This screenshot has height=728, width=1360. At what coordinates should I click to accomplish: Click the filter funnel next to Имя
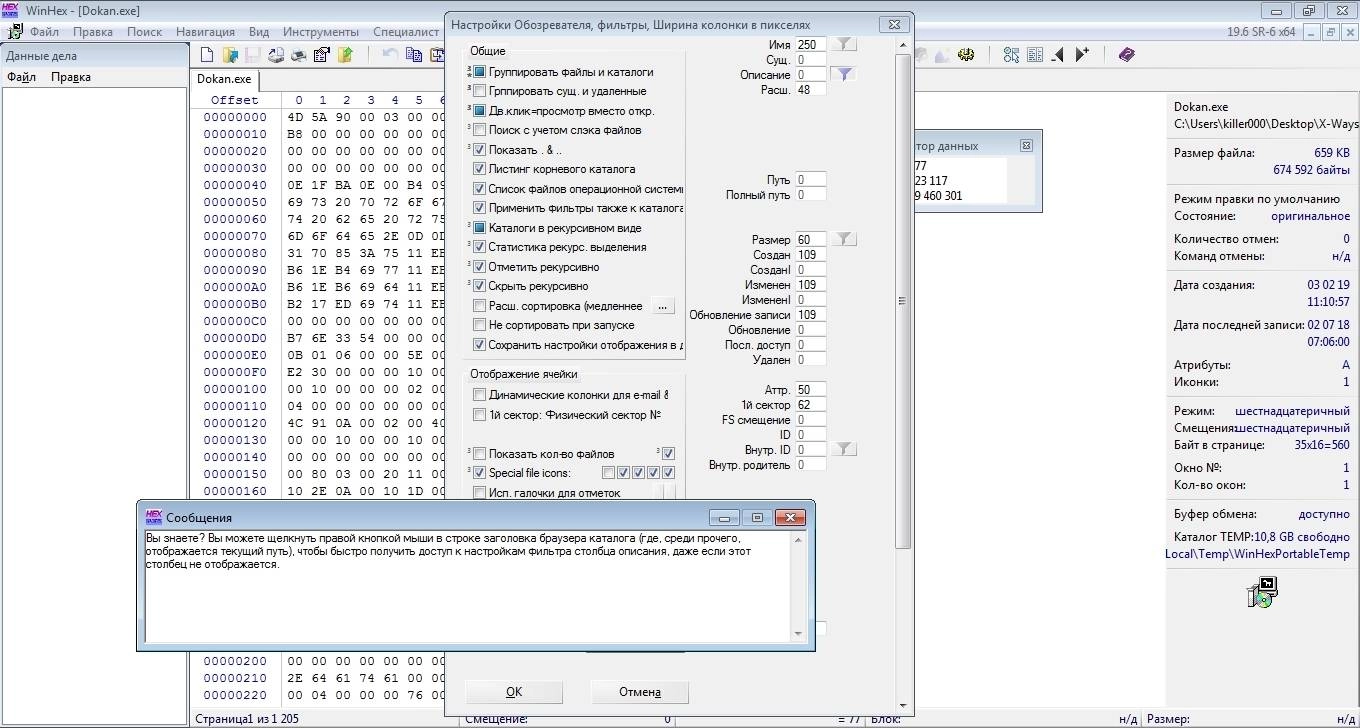845,44
